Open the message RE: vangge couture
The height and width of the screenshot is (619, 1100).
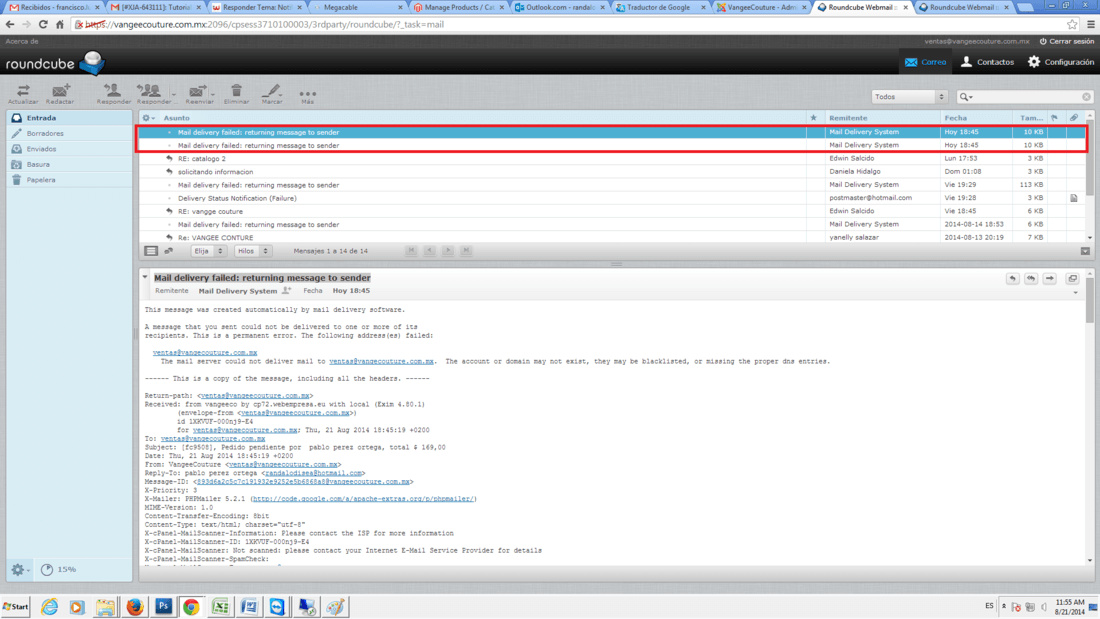(210, 211)
